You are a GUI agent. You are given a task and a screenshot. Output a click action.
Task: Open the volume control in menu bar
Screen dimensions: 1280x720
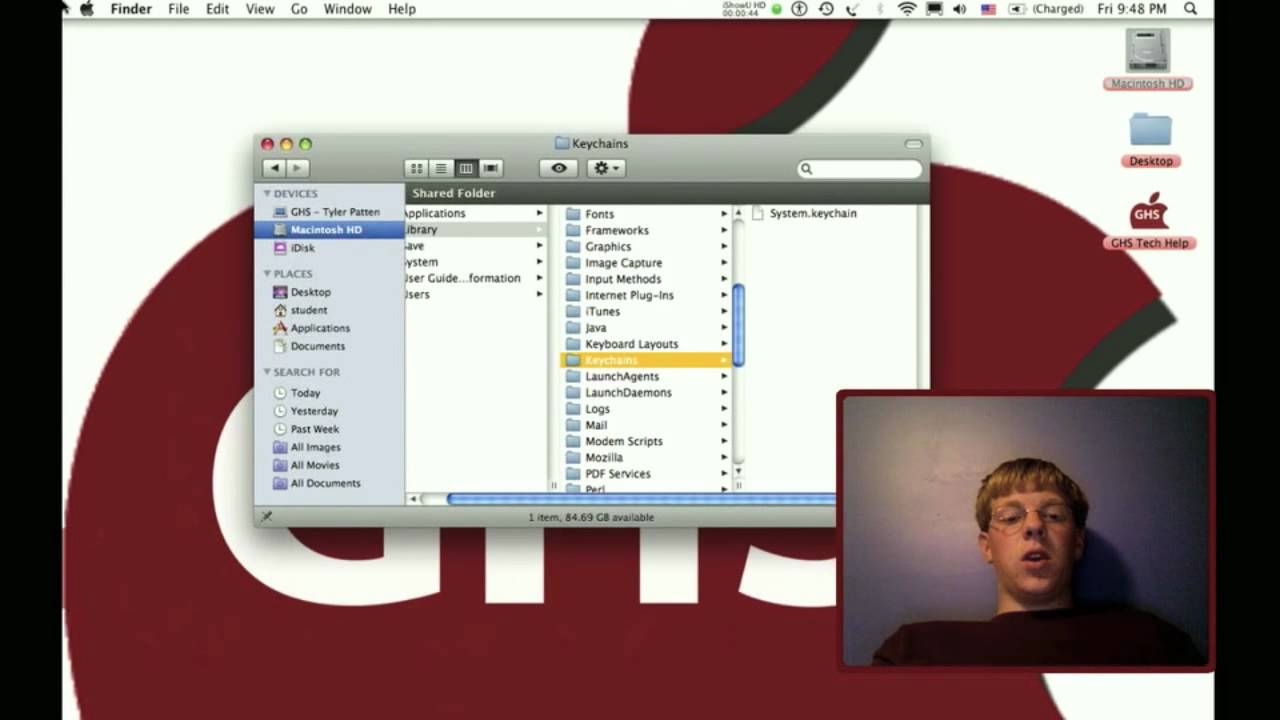pyautogui.click(x=960, y=9)
